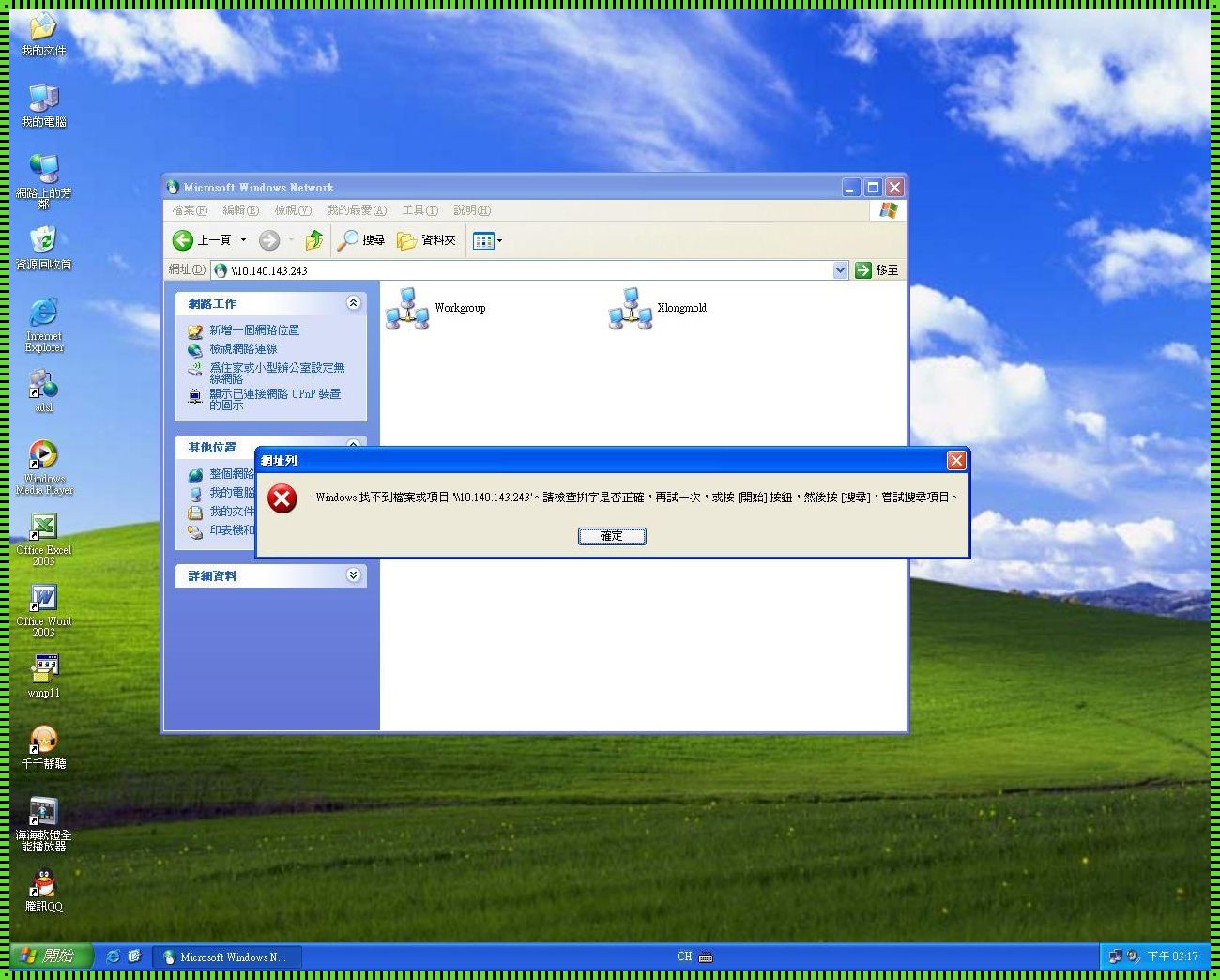Open 海海軟體全能播放器 desktop icon
Image resolution: width=1220 pixels, height=980 pixels.
point(43,824)
